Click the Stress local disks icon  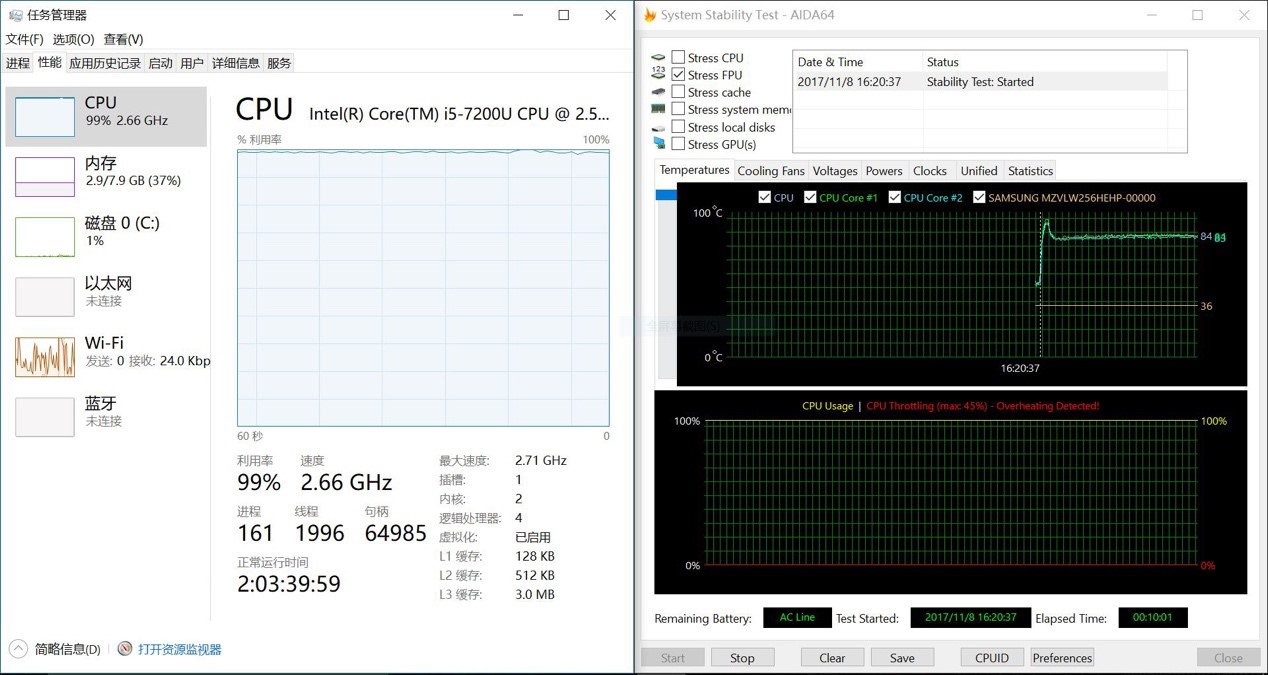[658, 128]
